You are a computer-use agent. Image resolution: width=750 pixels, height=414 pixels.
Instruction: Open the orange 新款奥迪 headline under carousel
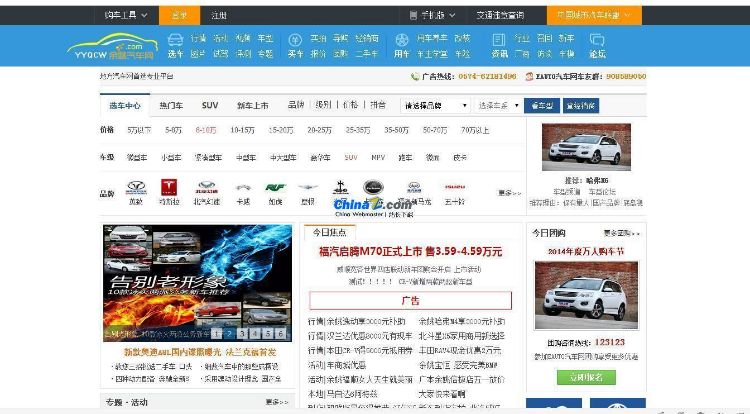pyautogui.click(x=200, y=352)
